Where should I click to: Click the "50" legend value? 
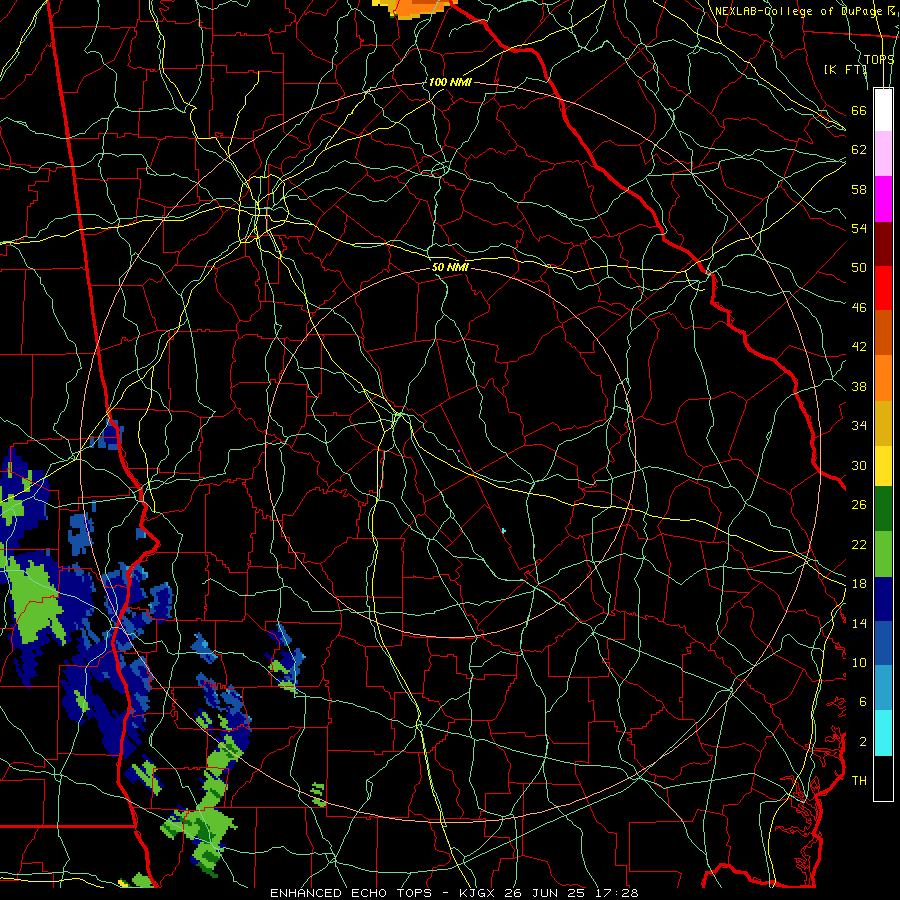tap(859, 268)
